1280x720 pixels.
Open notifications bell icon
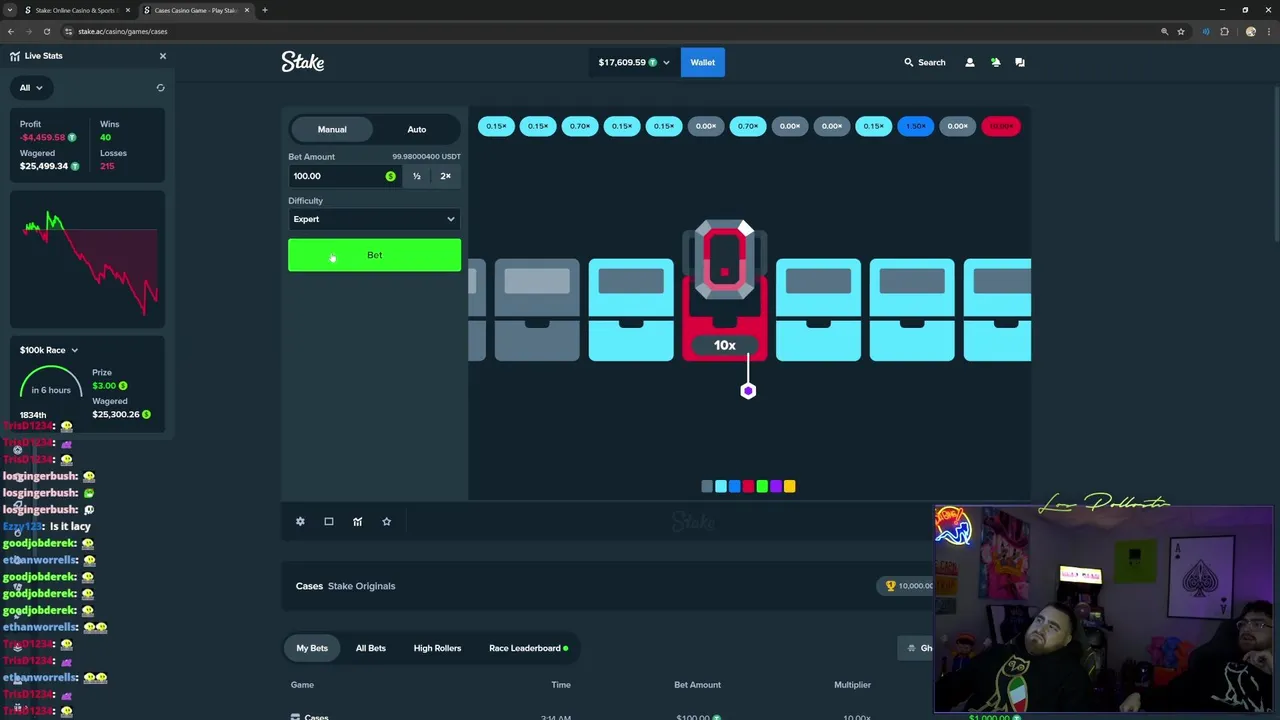pyautogui.click(x=995, y=62)
